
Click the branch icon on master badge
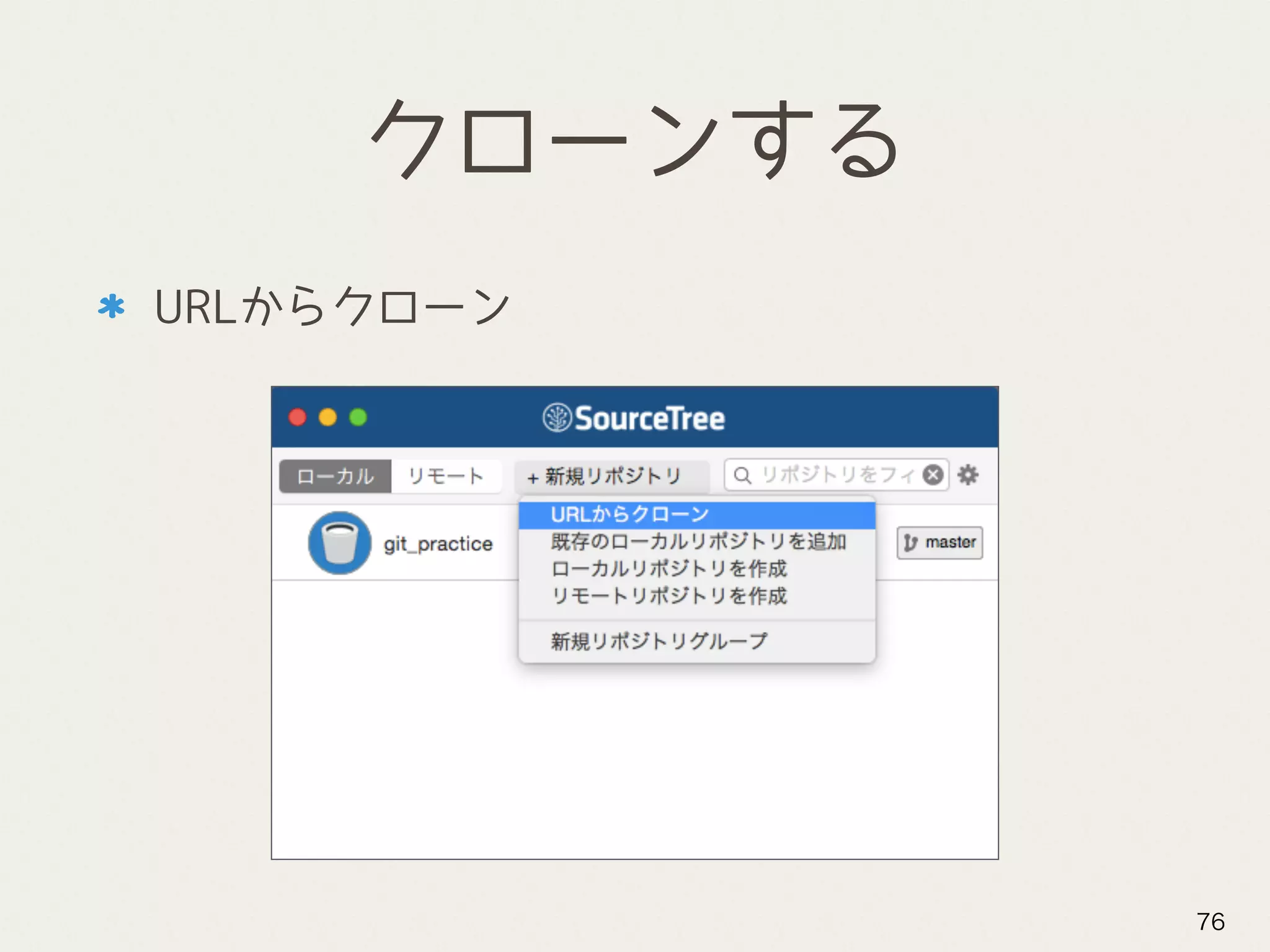click(x=910, y=543)
